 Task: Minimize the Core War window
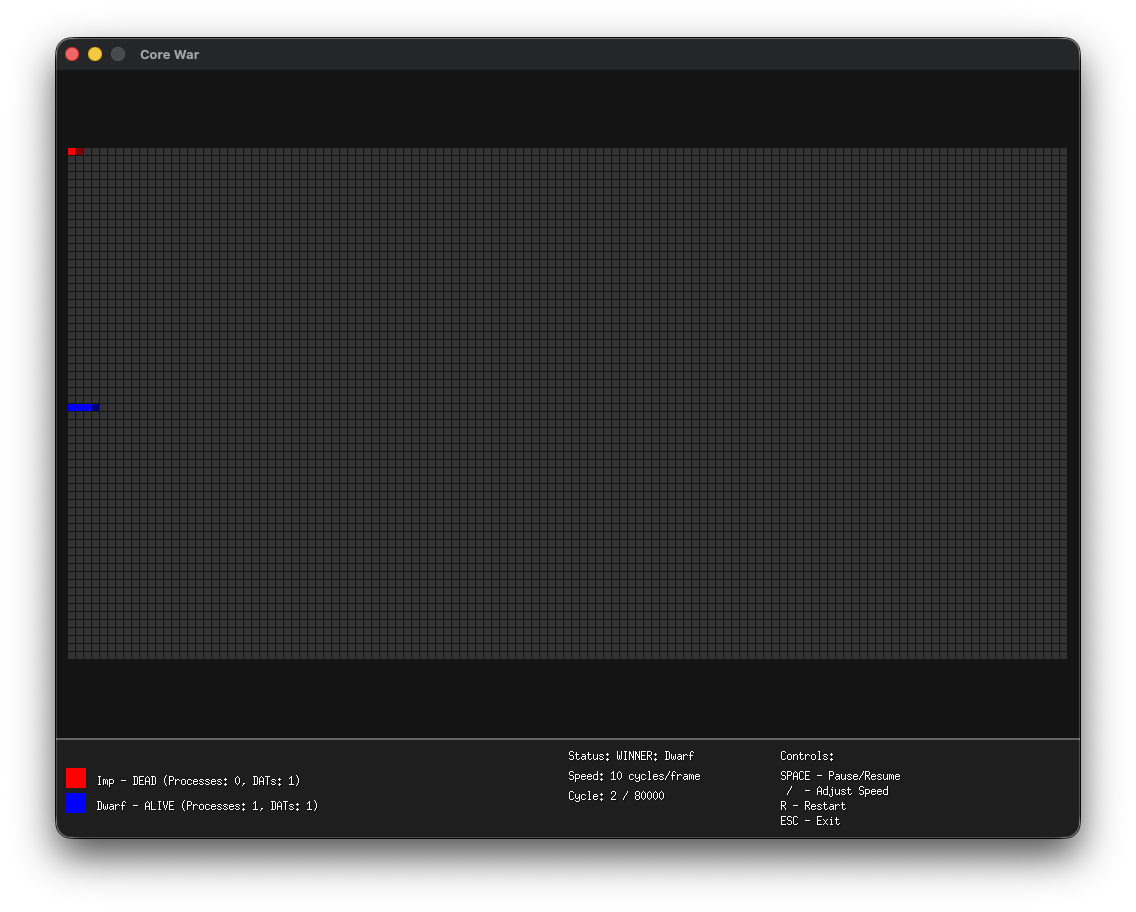[x=95, y=54]
